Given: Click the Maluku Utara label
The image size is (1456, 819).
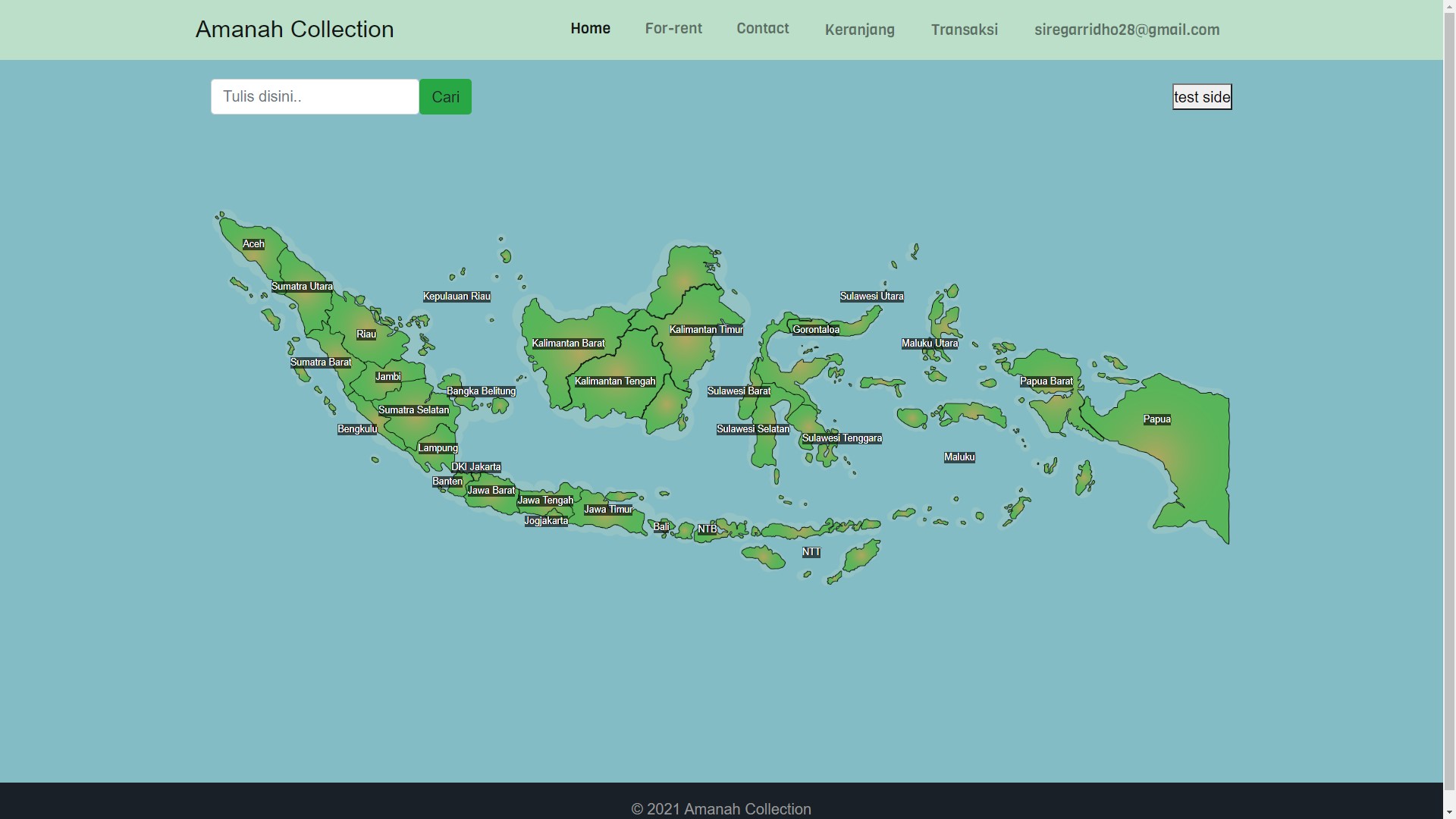Looking at the screenshot, I should pos(929,344).
